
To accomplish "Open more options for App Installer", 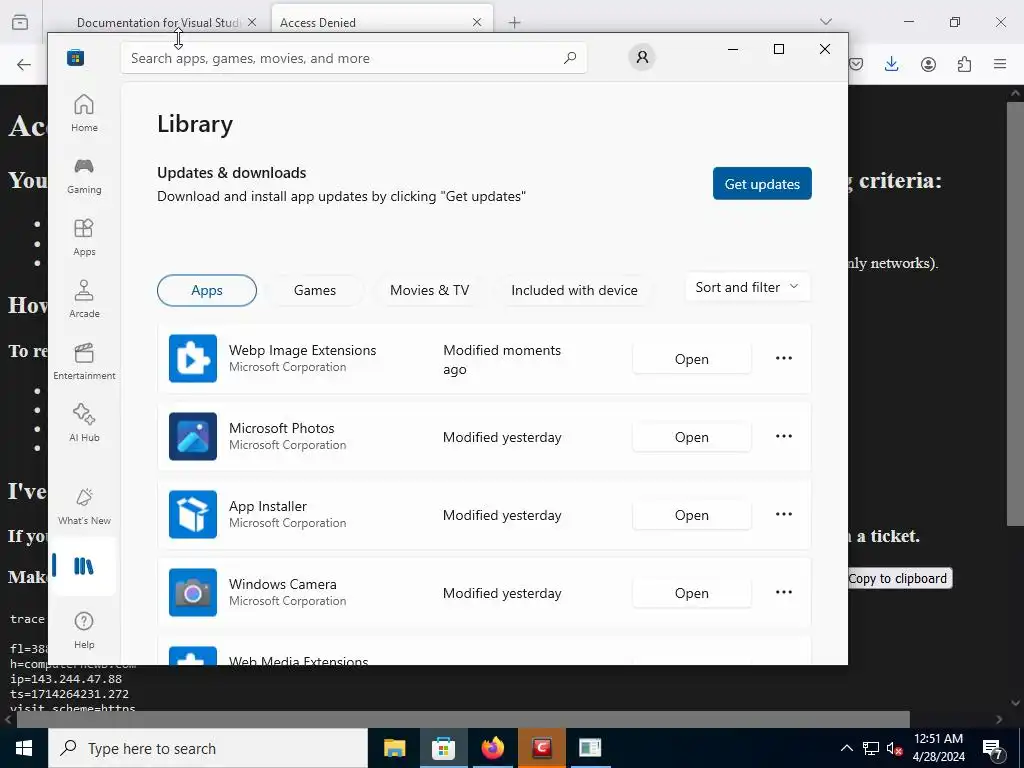I will tap(784, 514).
